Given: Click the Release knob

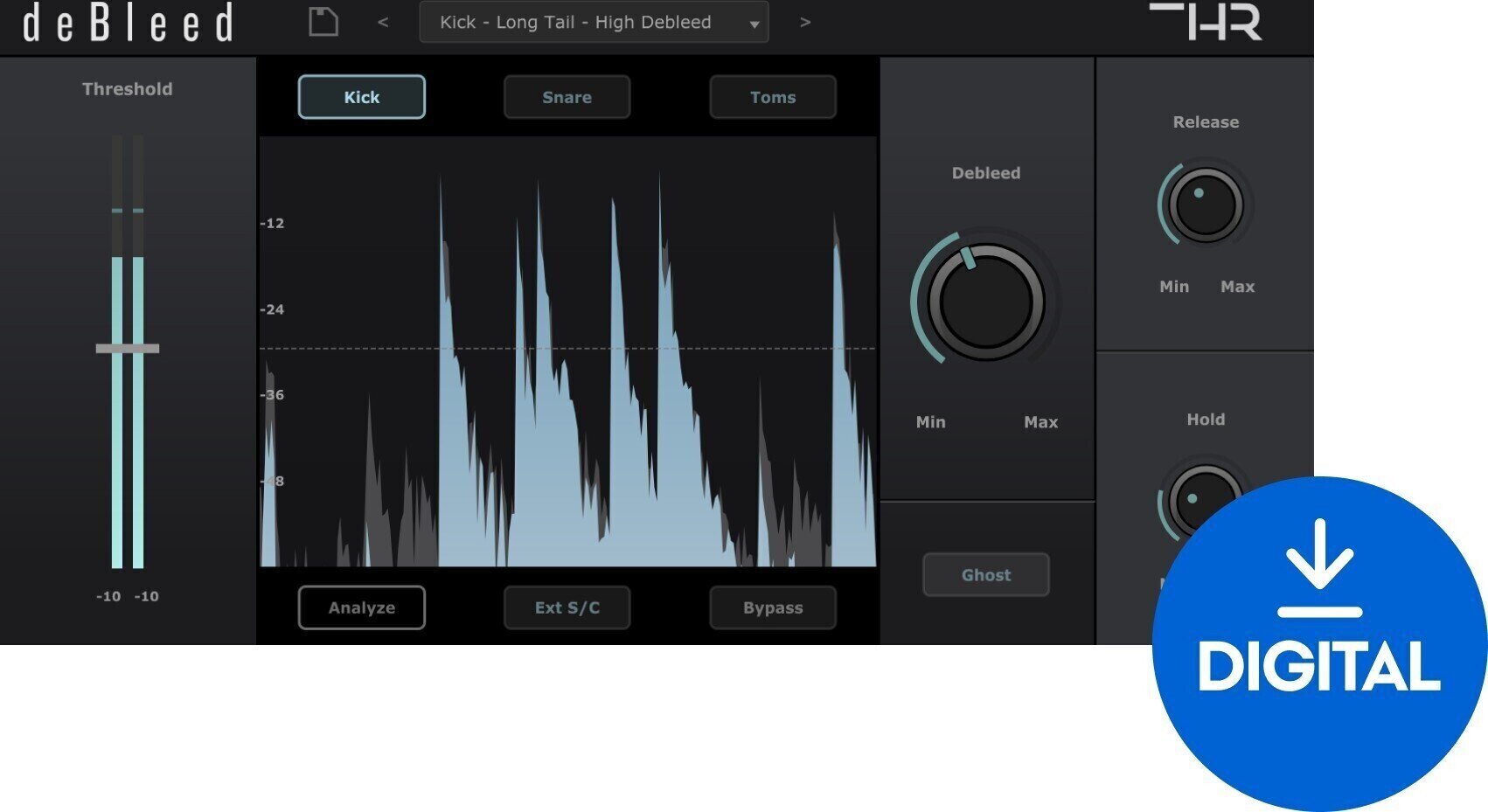Looking at the screenshot, I should (x=1206, y=205).
